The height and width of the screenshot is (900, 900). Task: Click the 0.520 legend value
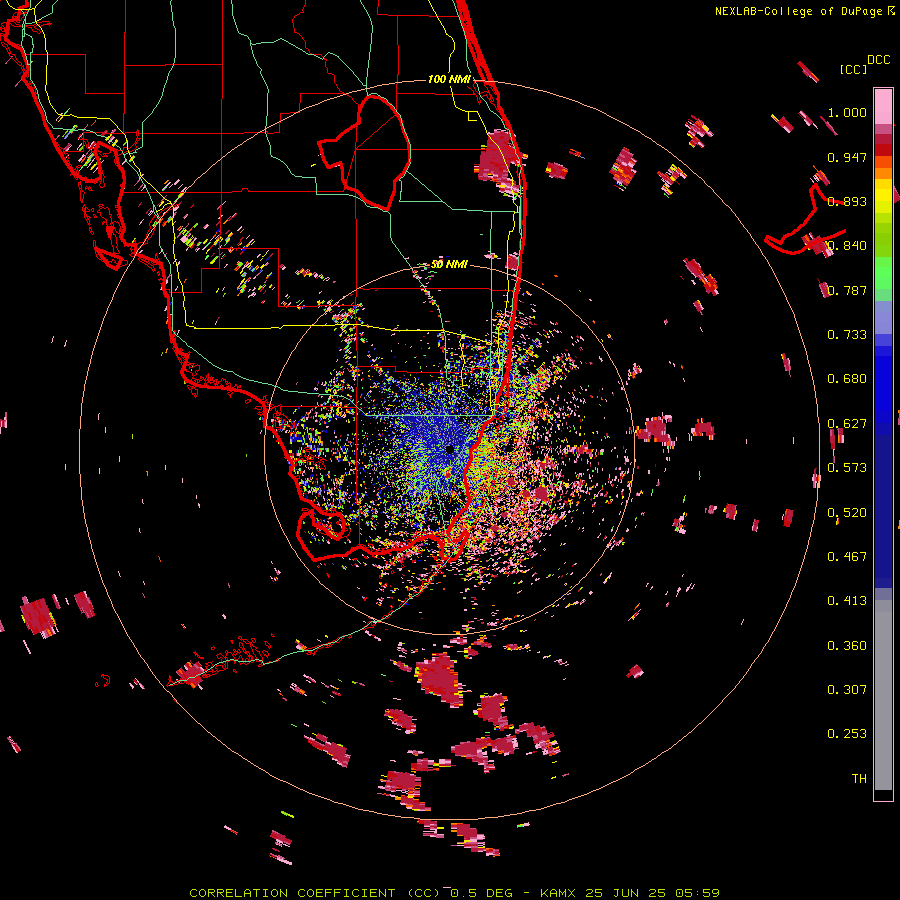point(847,513)
